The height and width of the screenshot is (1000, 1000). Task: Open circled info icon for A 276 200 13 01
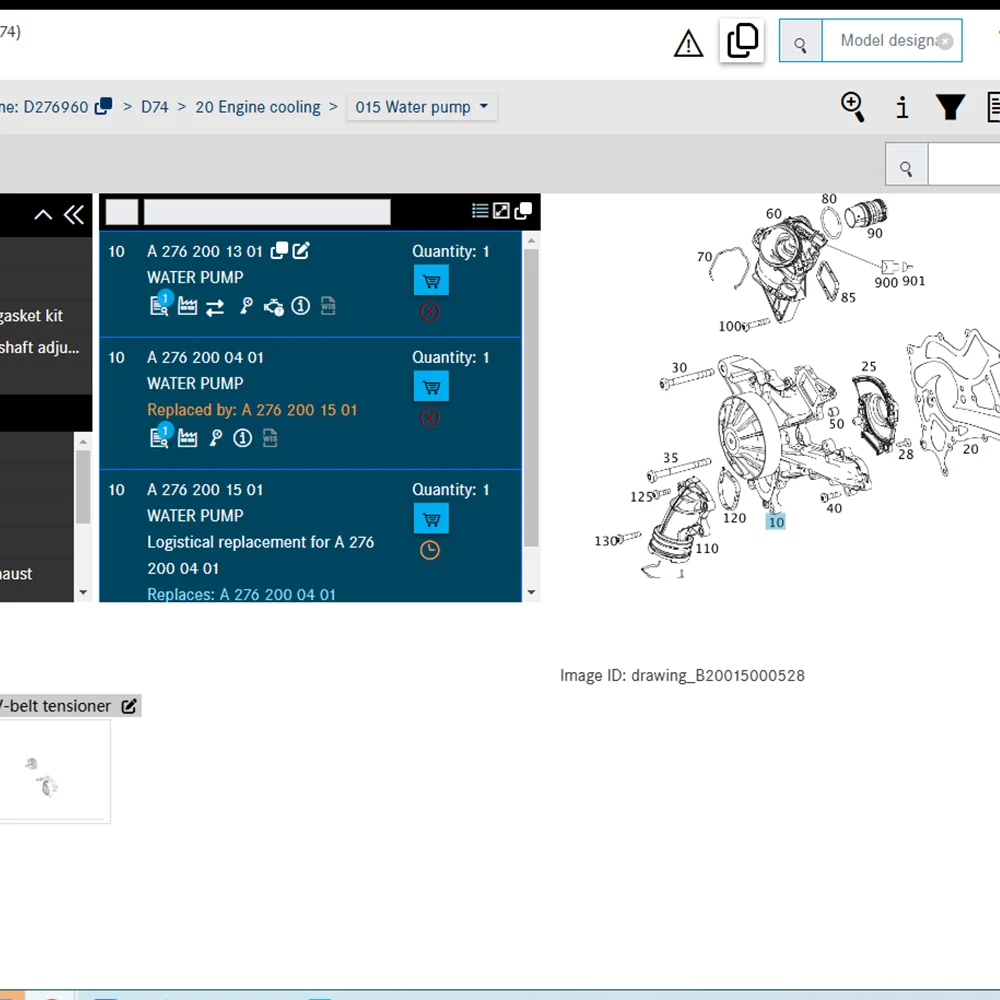pos(300,307)
